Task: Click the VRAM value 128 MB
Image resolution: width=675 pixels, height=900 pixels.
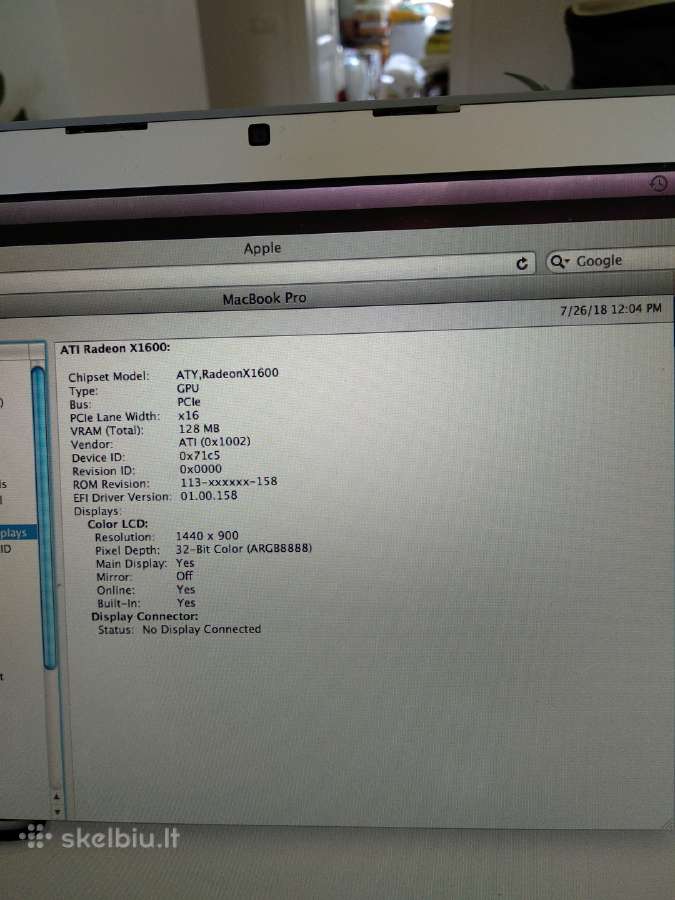Action: point(199,429)
